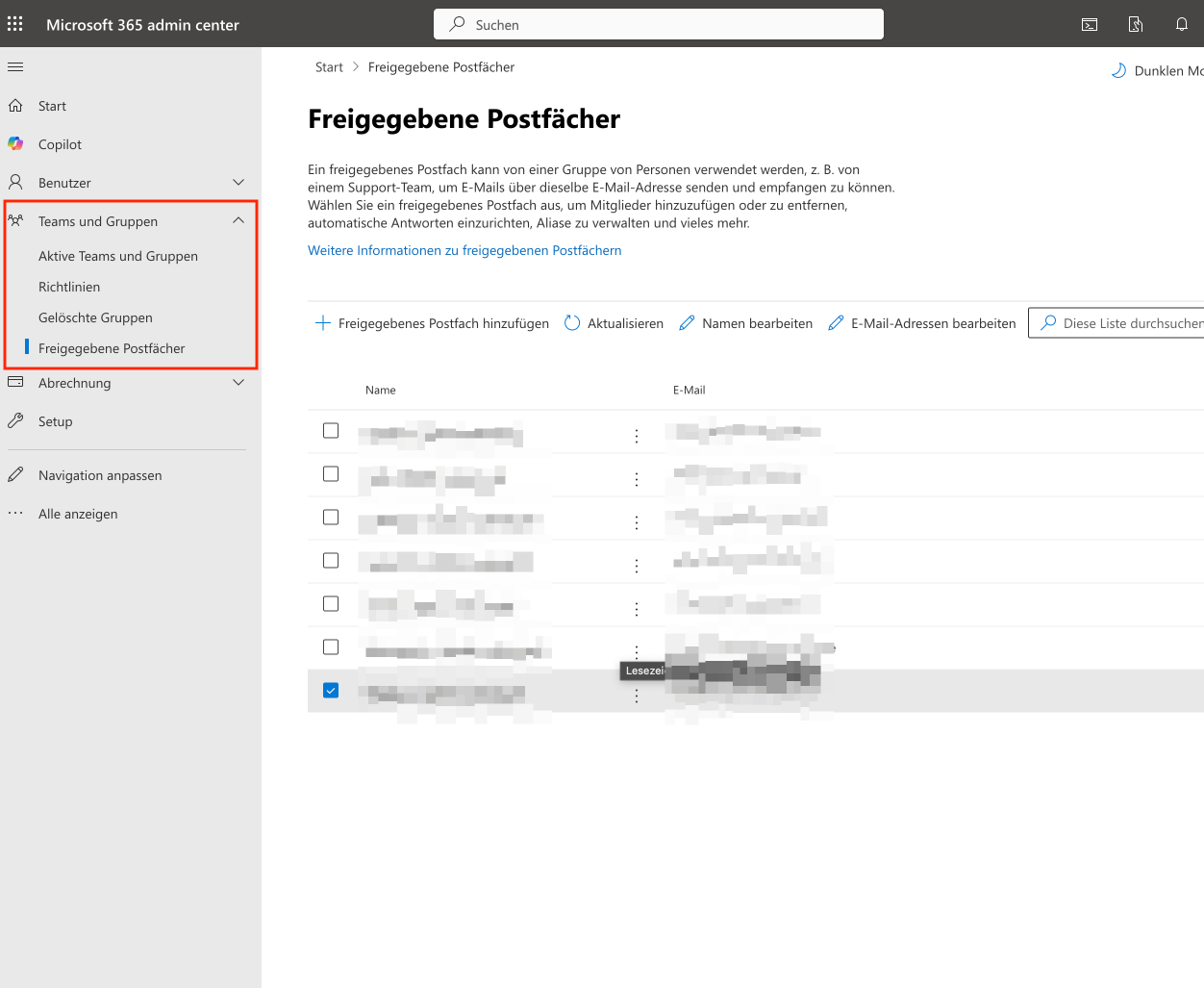Expand the Abrechnung section chevron

[238, 383]
